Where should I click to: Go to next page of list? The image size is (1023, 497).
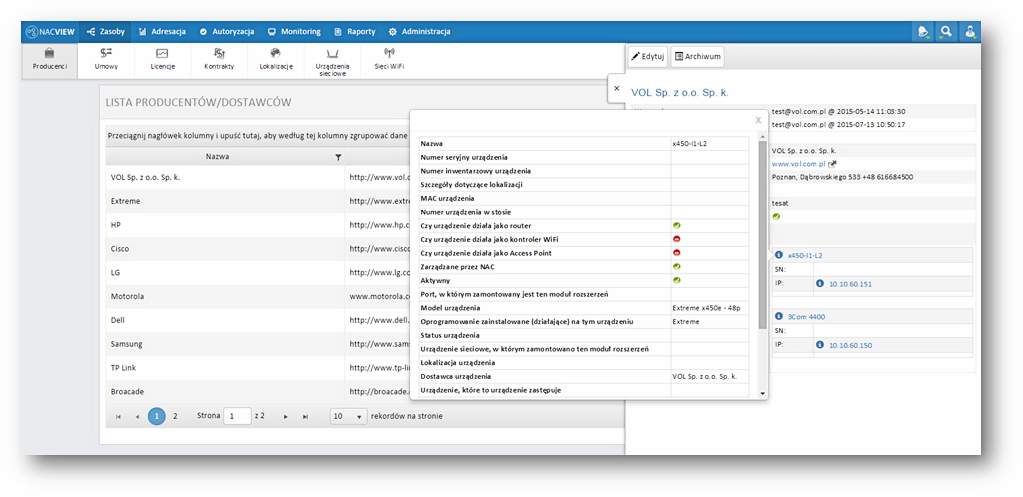[286, 416]
